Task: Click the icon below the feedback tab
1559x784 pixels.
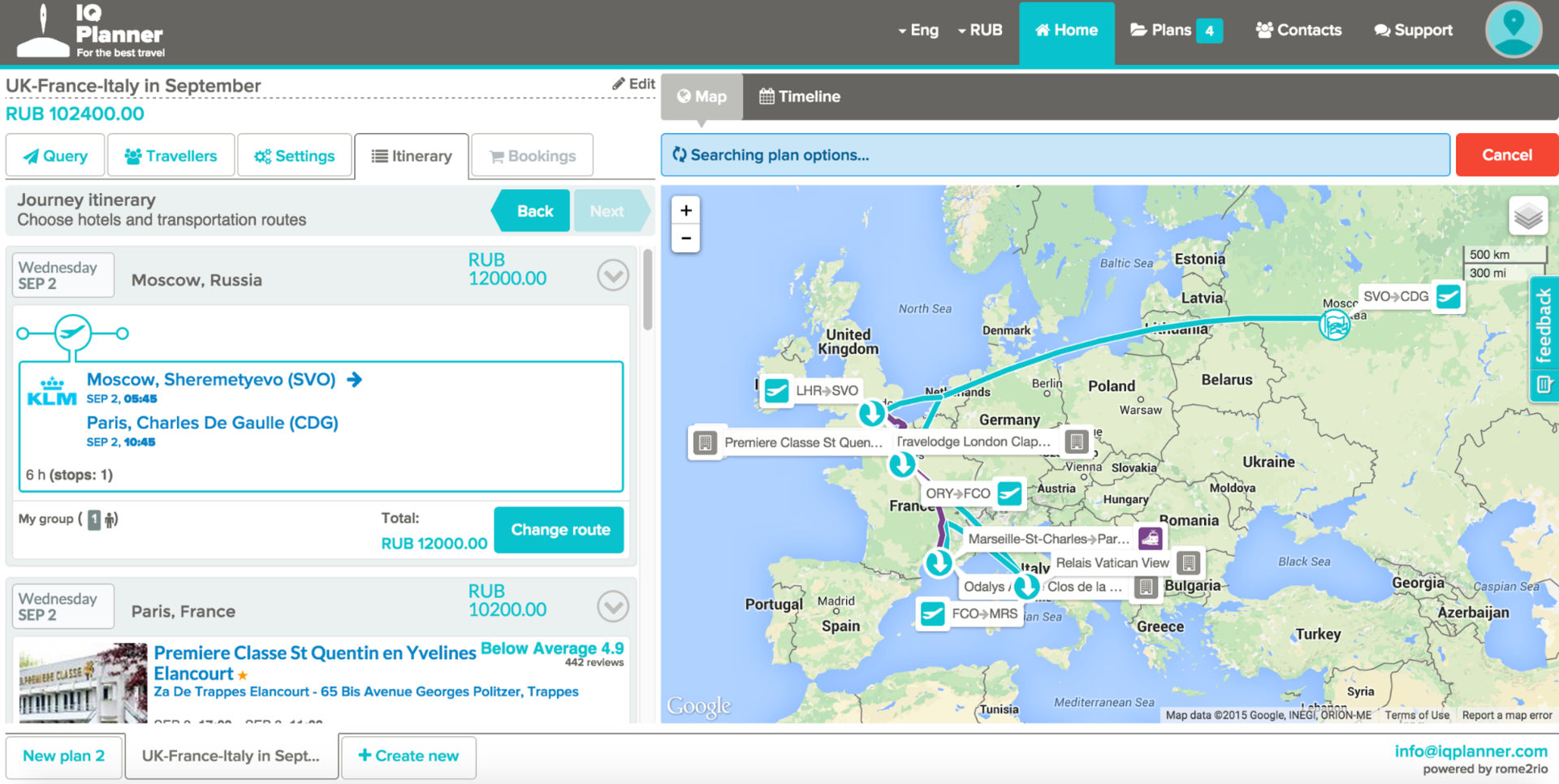Action: [1544, 385]
